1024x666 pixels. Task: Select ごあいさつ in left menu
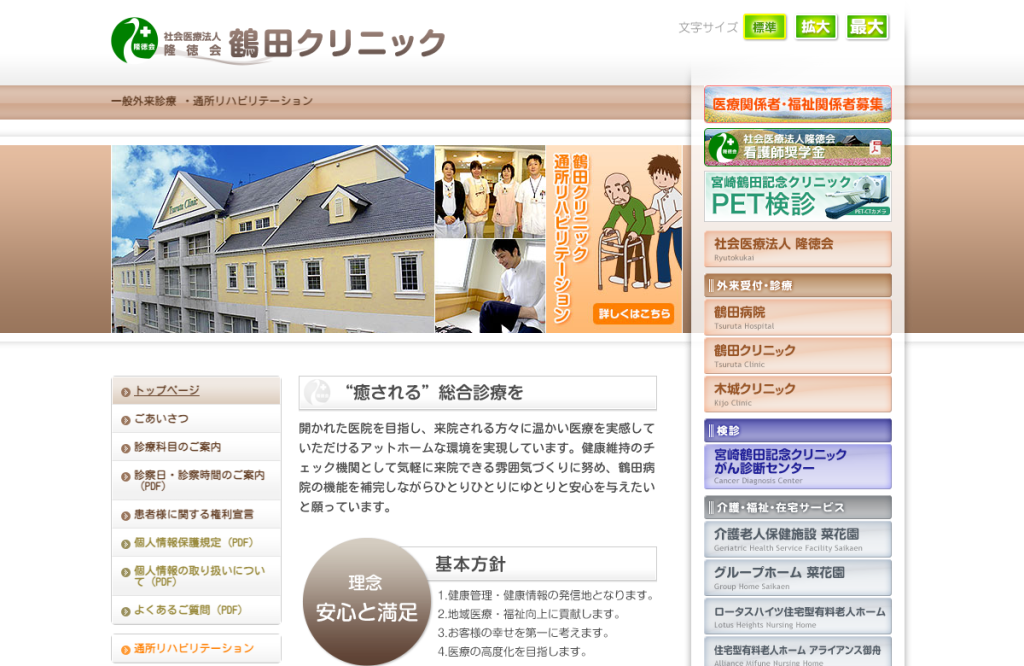coord(197,419)
